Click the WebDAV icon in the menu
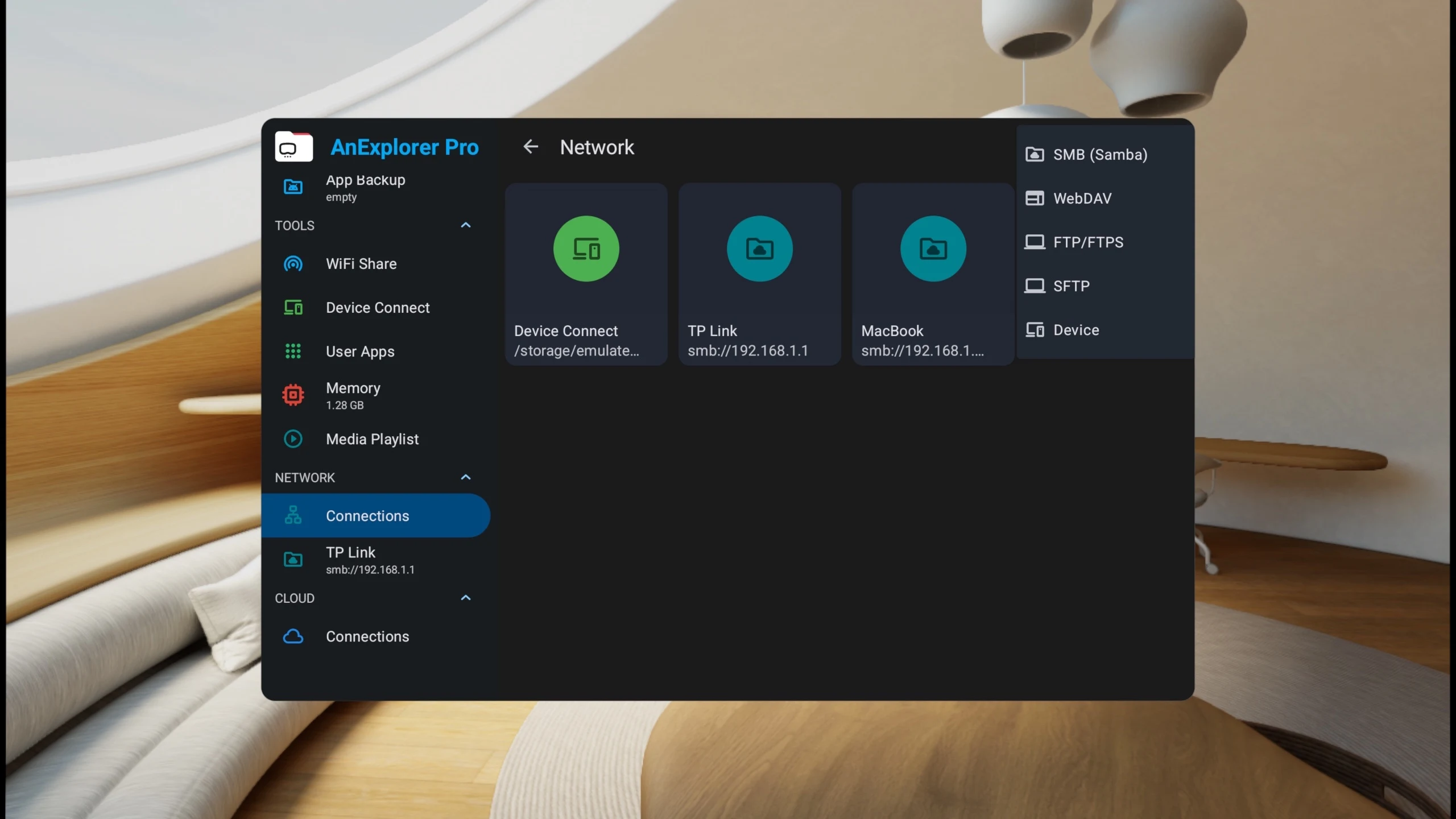Image resolution: width=1456 pixels, height=819 pixels. [1035, 198]
